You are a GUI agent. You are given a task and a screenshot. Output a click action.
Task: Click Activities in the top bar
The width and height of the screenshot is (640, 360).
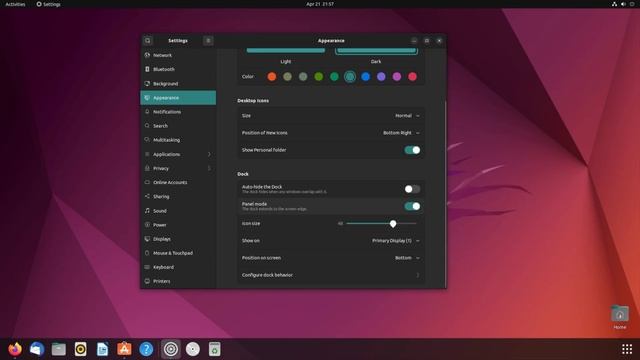click(x=15, y=4)
